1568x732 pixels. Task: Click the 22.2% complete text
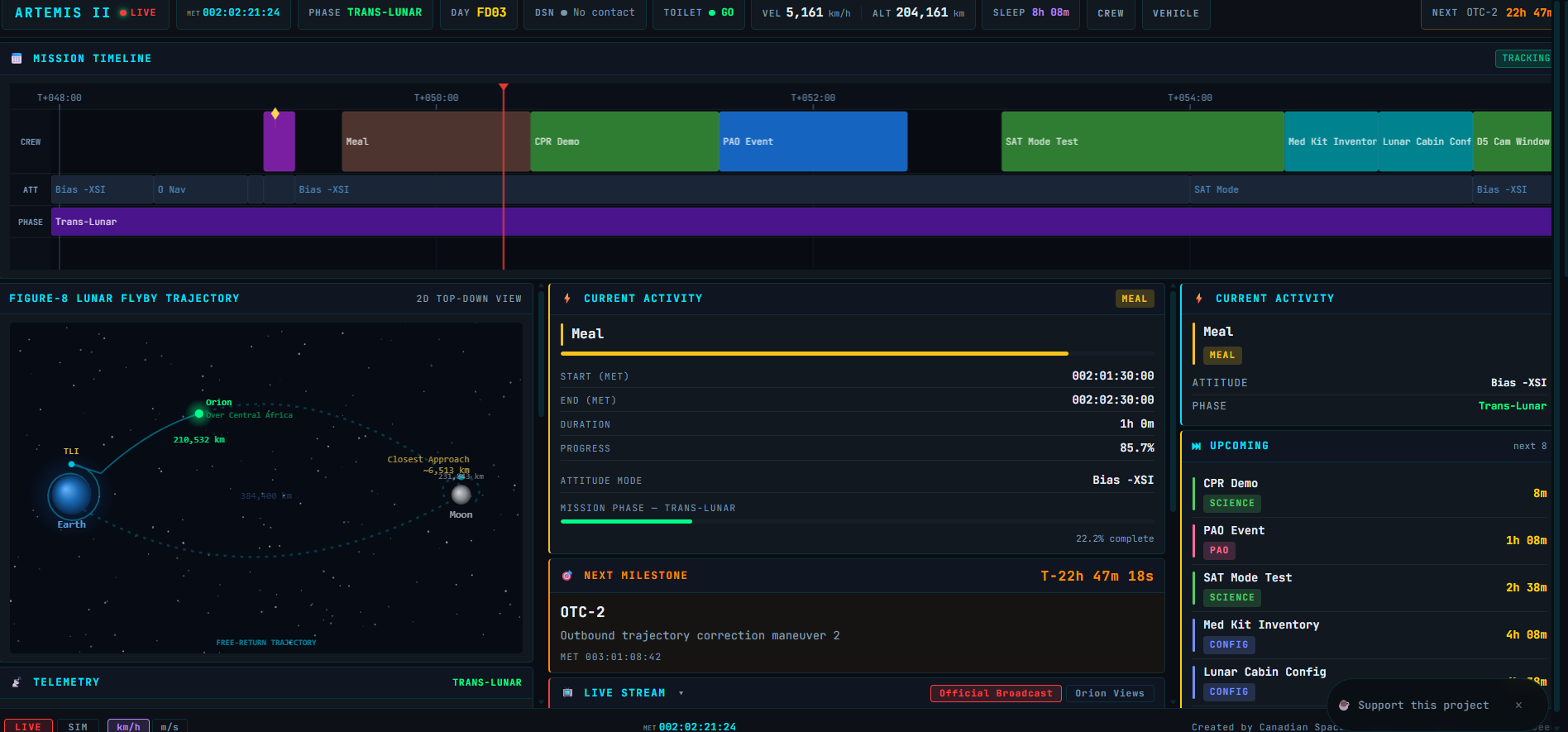tap(1115, 538)
